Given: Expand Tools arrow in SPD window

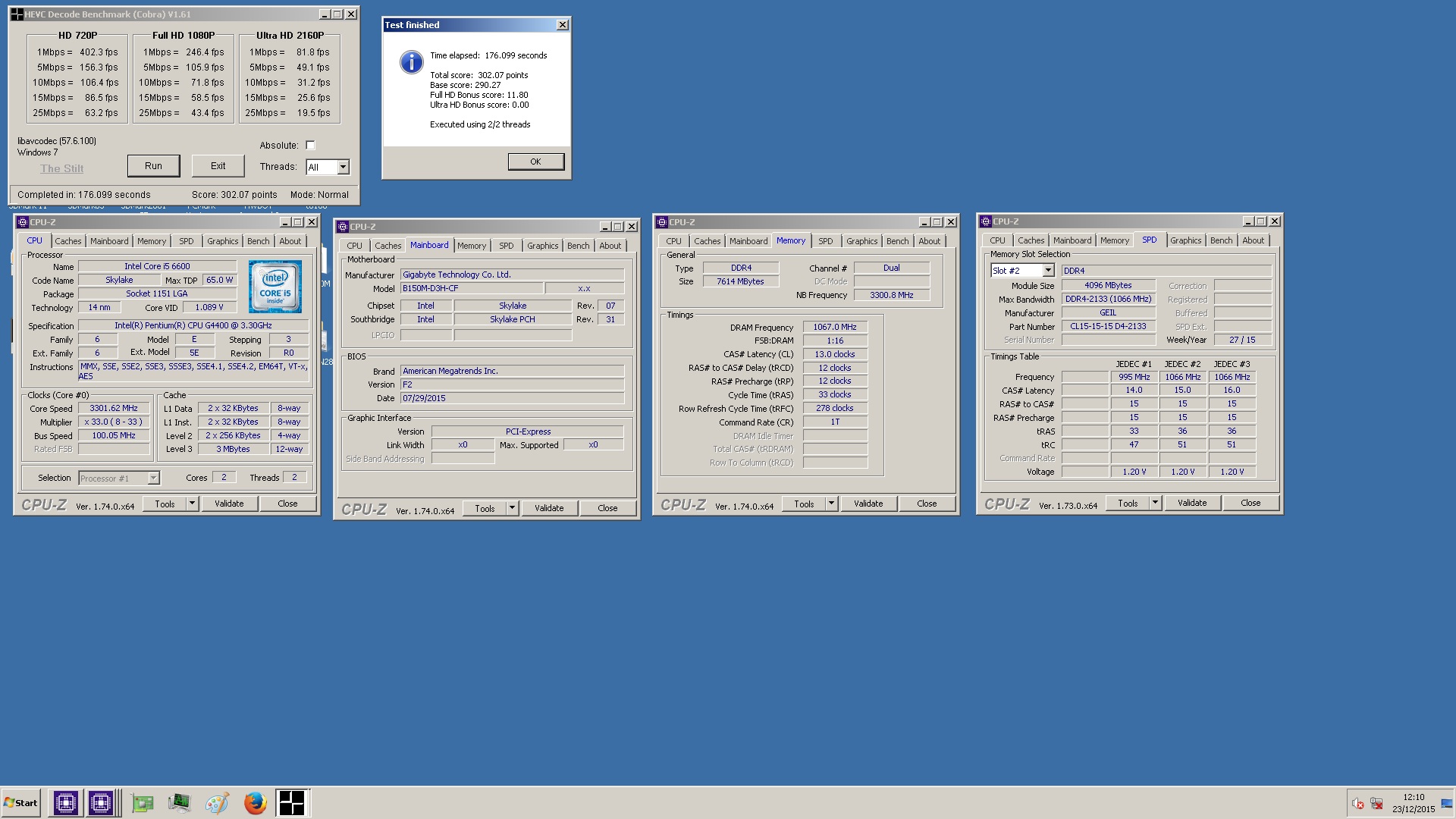Looking at the screenshot, I should pyautogui.click(x=1155, y=503).
